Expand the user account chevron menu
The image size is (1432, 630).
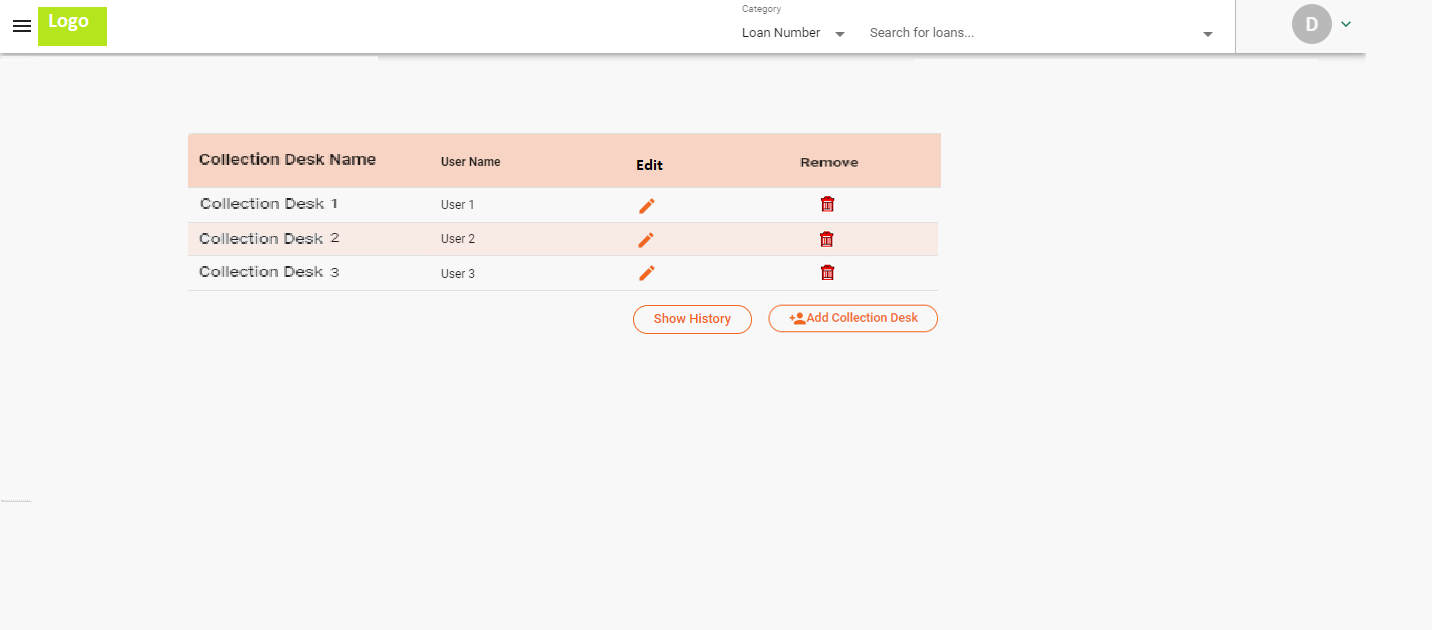pos(1346,24)
